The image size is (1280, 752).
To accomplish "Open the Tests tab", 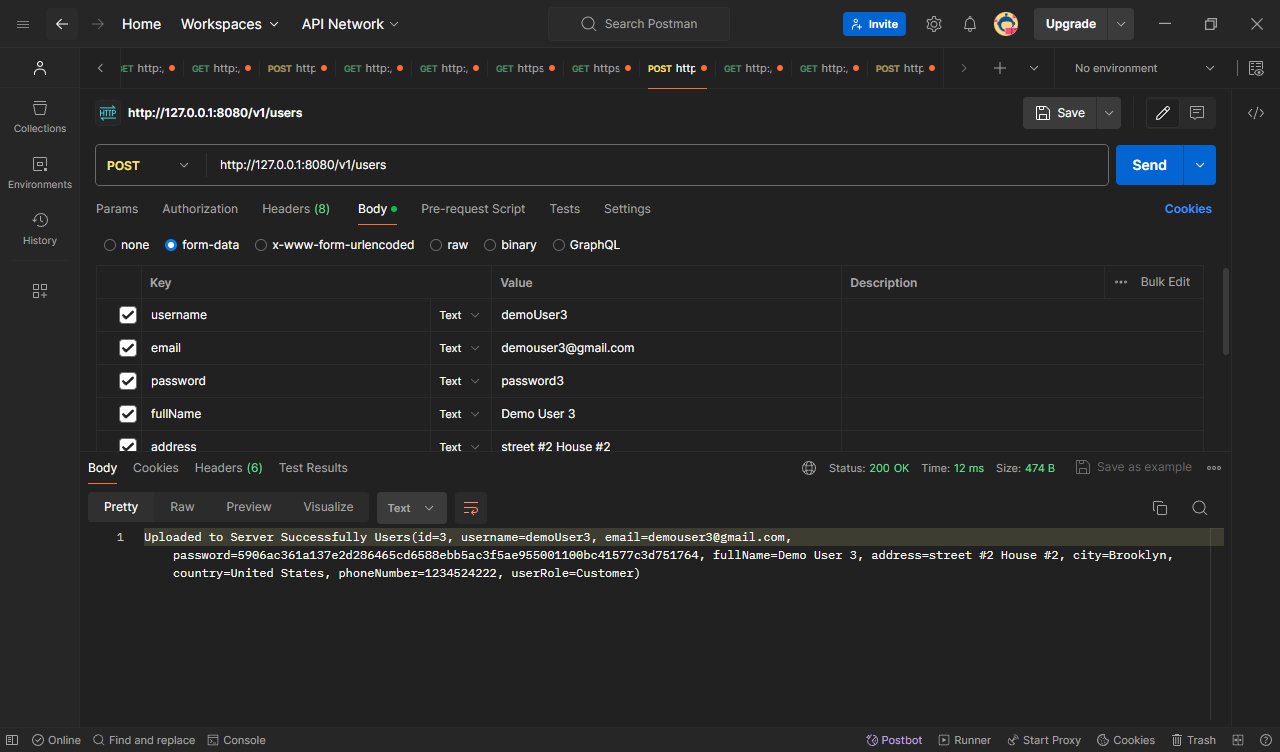I will click(x=564, y=209).
